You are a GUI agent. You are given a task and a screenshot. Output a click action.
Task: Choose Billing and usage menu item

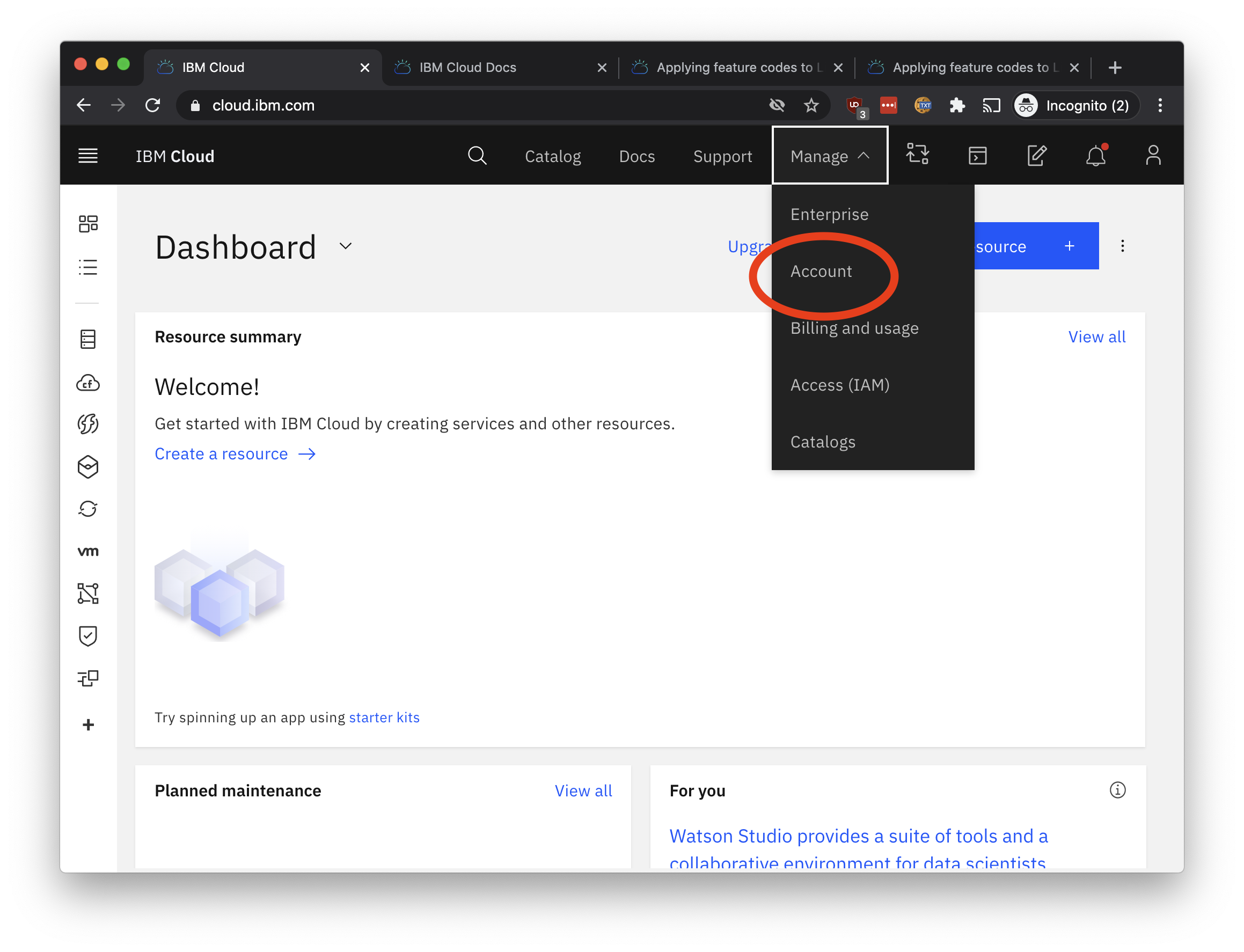[x=854, y=328]
